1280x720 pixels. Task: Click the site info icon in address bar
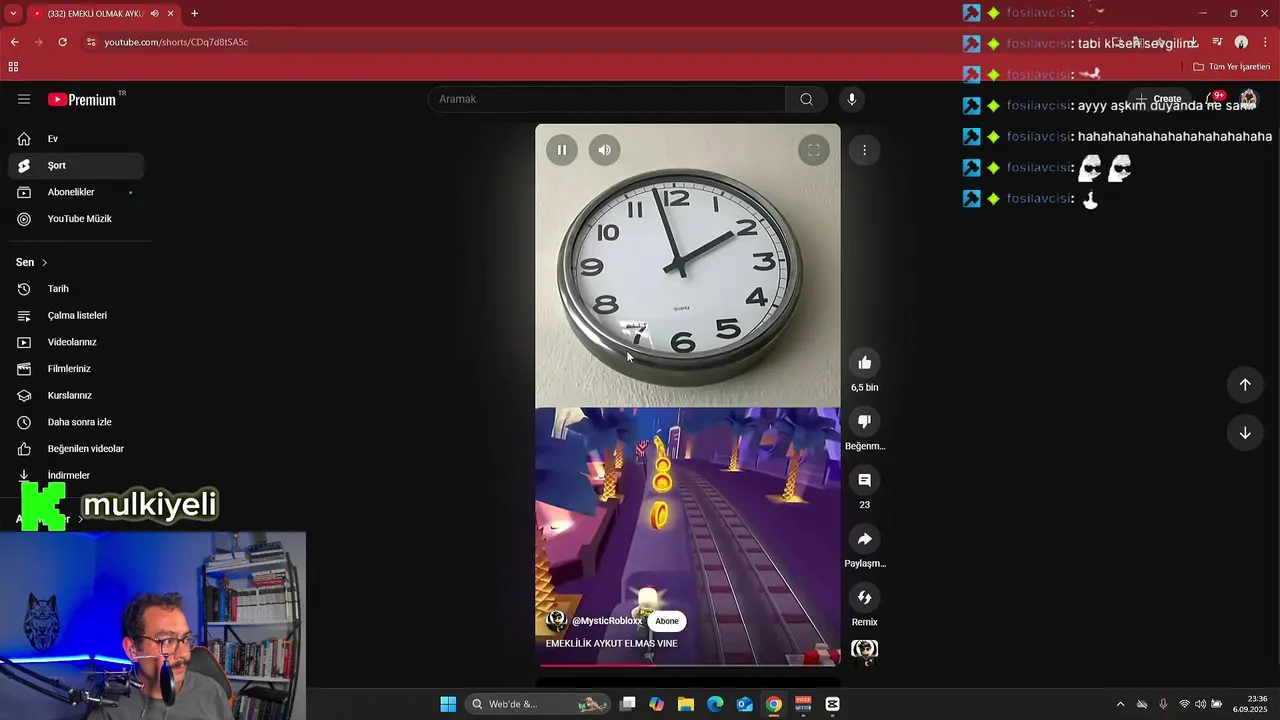coord(91,42)
